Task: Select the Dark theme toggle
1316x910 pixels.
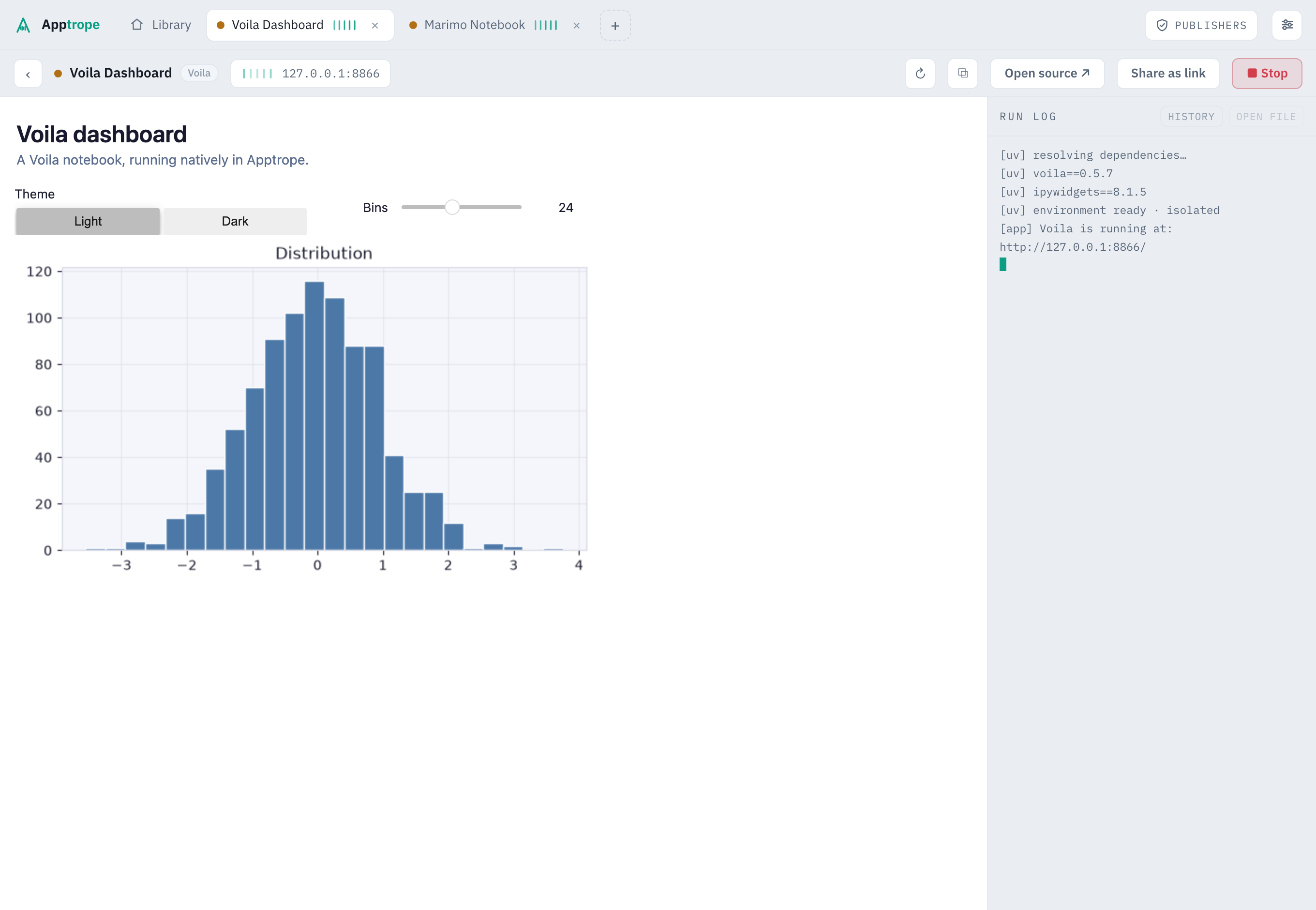Action: (235, 221)
